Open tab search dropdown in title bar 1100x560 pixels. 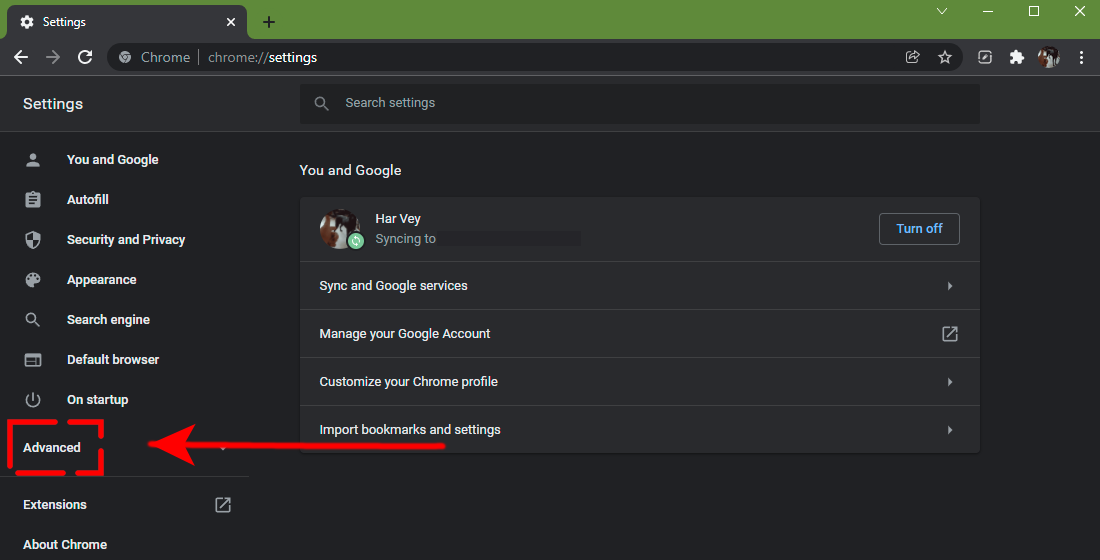941,12
